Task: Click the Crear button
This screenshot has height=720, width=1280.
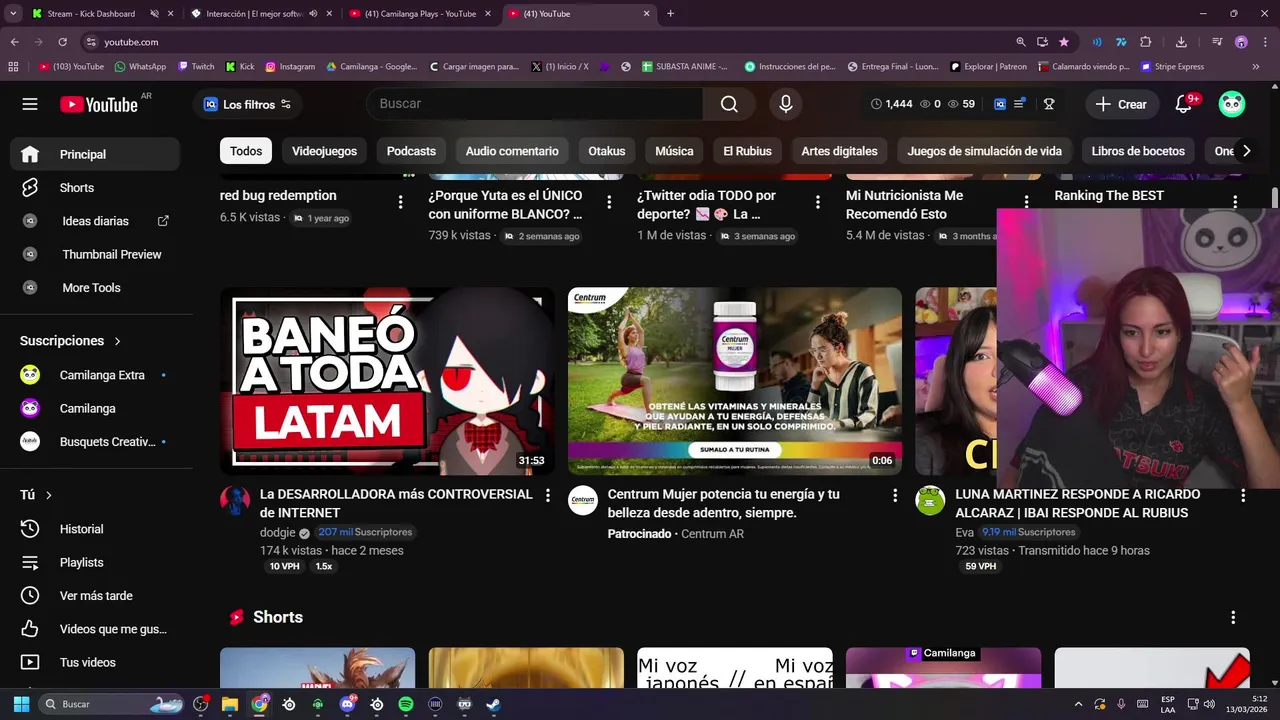Action: (x=1121, y=104)
